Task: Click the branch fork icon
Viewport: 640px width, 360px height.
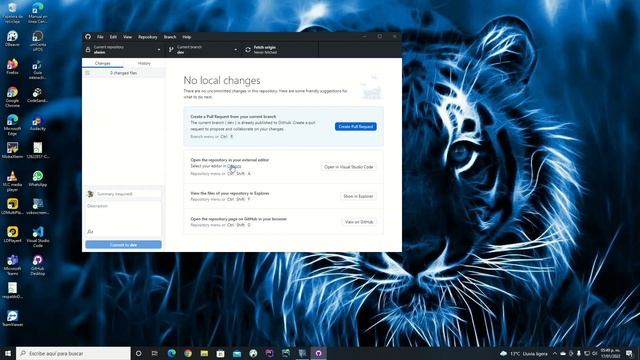Action: click(171, 50)
